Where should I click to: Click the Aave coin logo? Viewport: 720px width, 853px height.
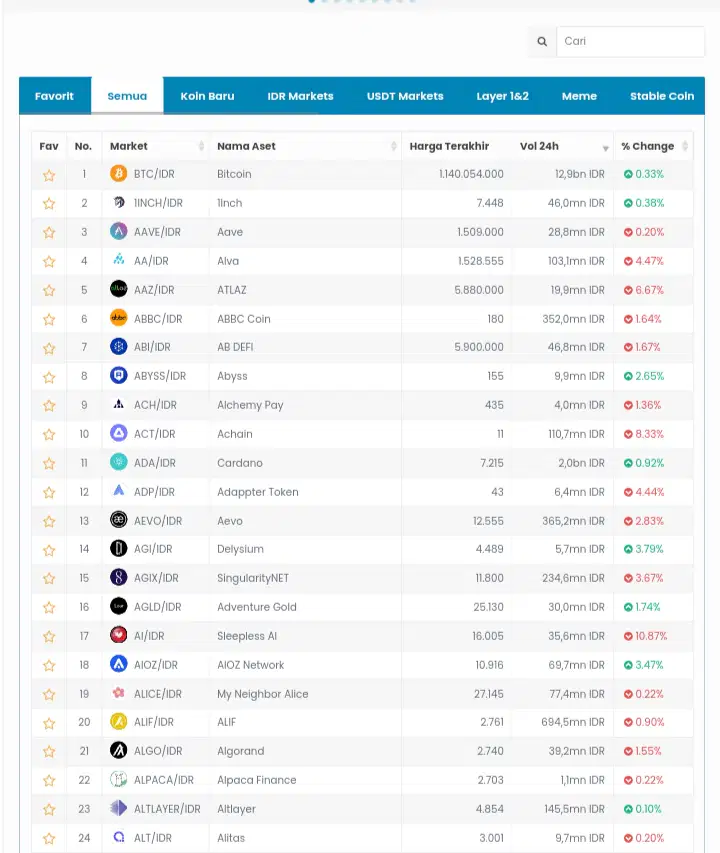(119, 231)
